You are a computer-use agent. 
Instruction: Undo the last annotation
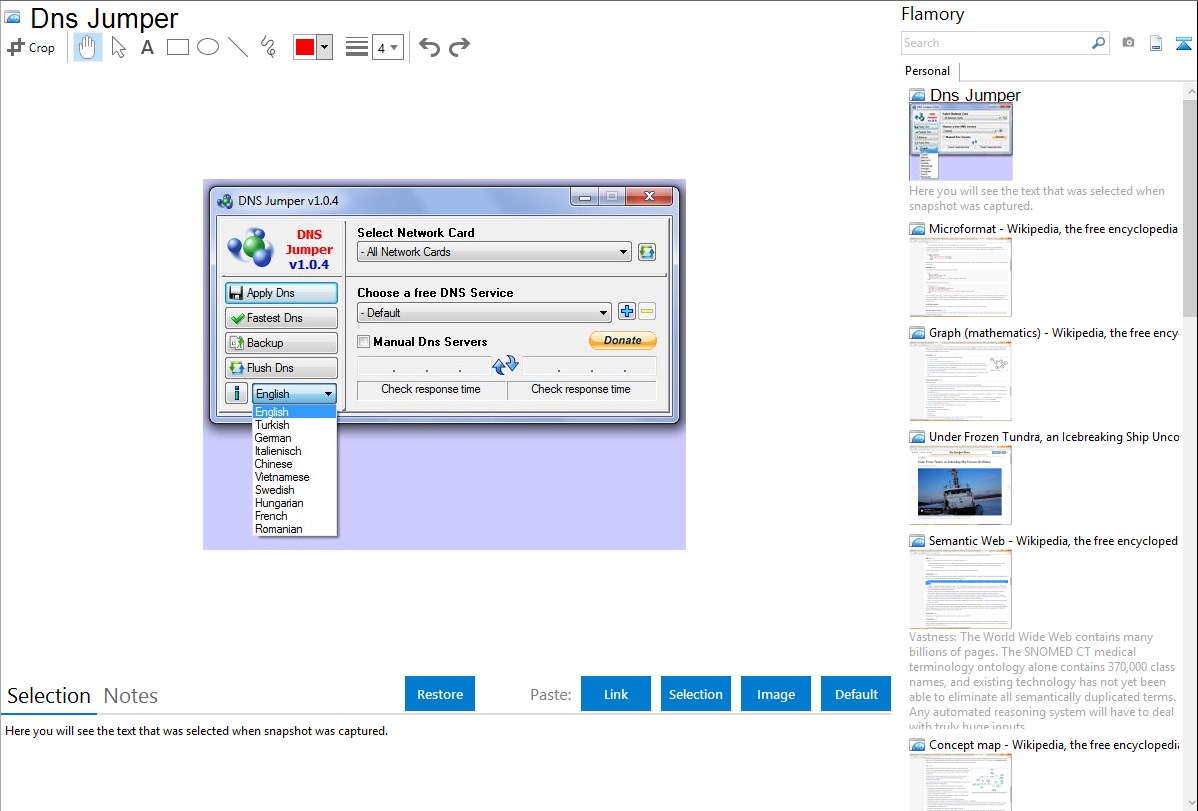click(x=429, y=47)
